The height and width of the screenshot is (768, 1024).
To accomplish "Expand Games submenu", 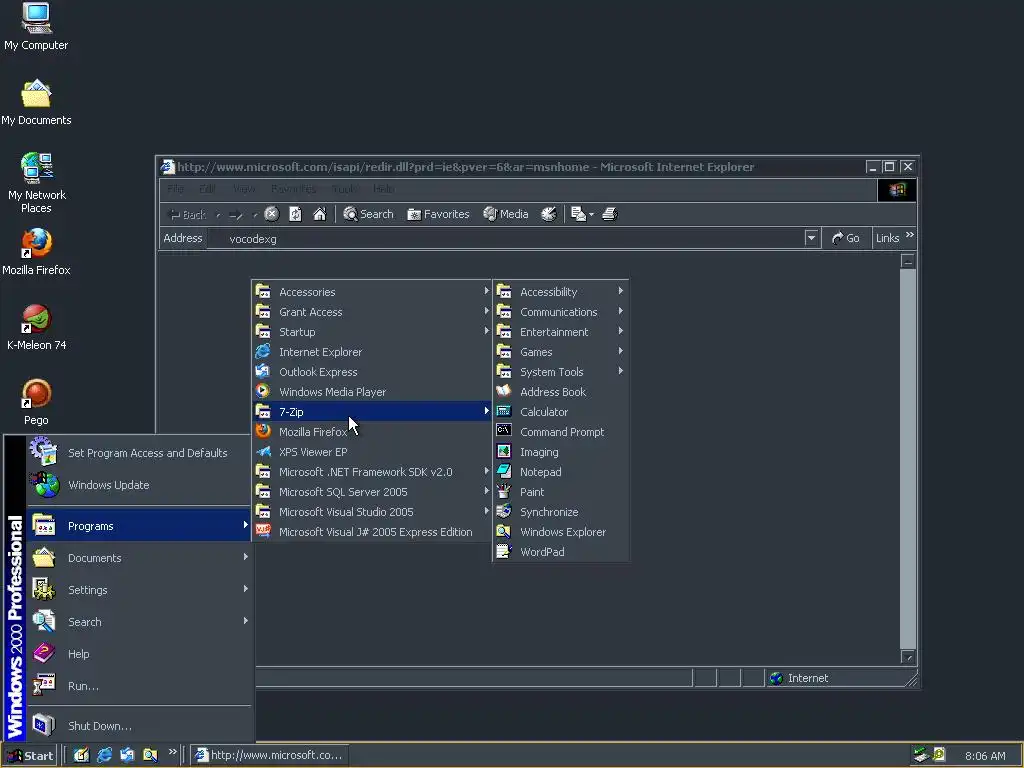I will (561, 352).
